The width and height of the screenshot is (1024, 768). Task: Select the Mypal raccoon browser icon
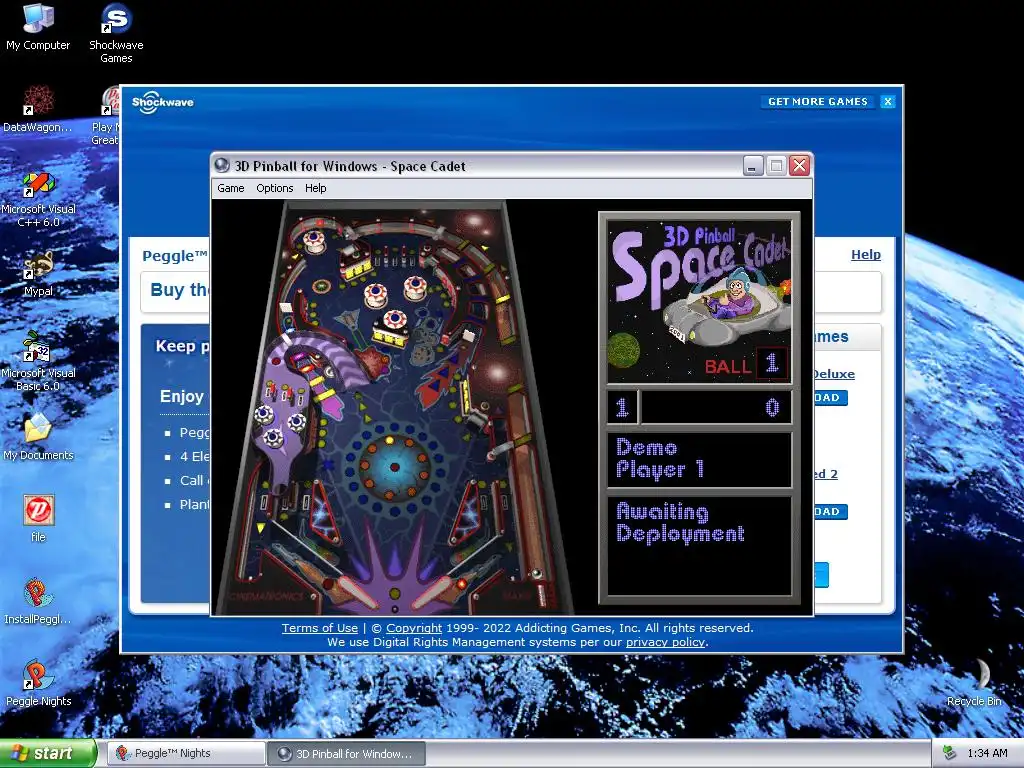(x=38, y=274)
